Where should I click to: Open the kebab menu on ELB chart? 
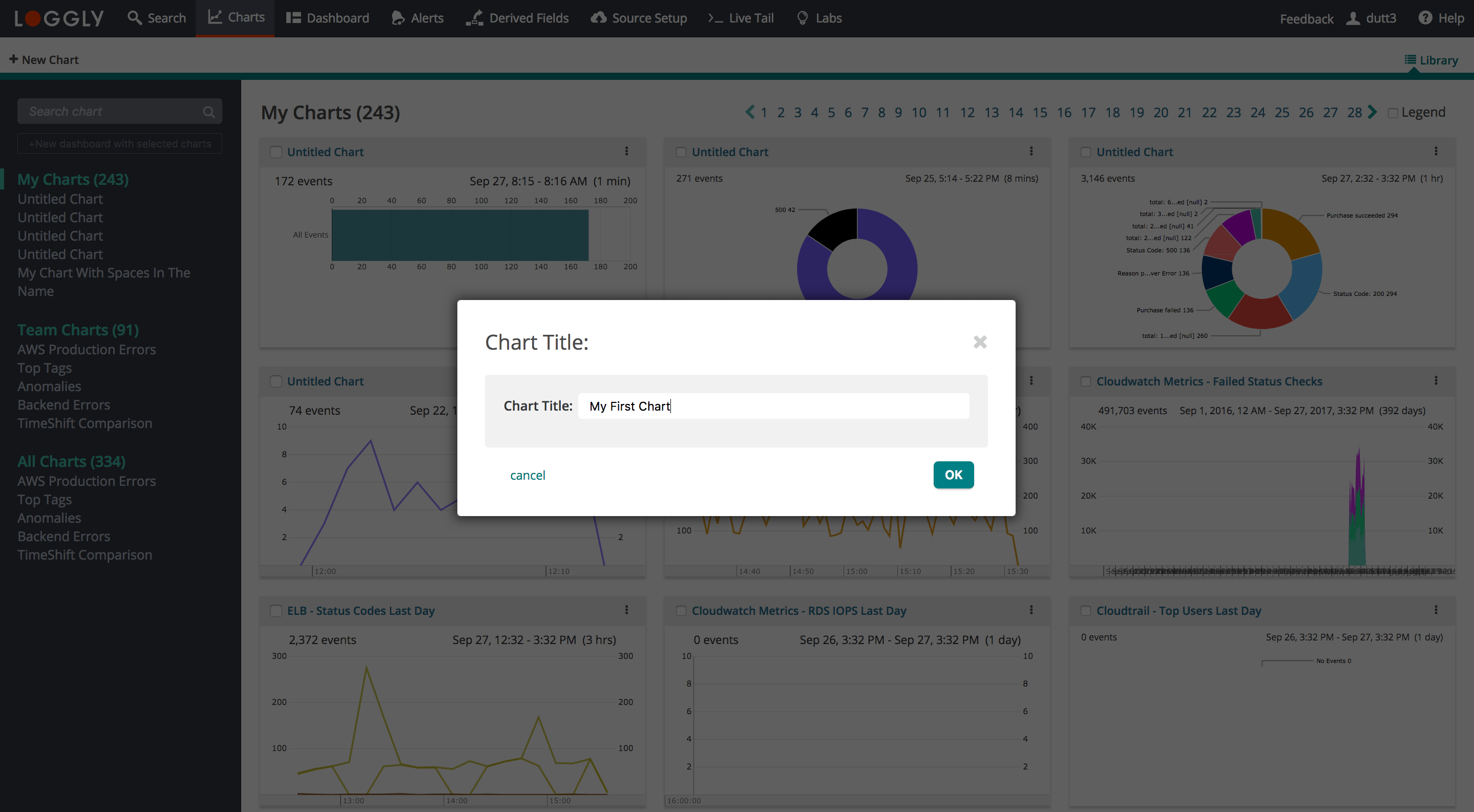(x=626, y=611)
